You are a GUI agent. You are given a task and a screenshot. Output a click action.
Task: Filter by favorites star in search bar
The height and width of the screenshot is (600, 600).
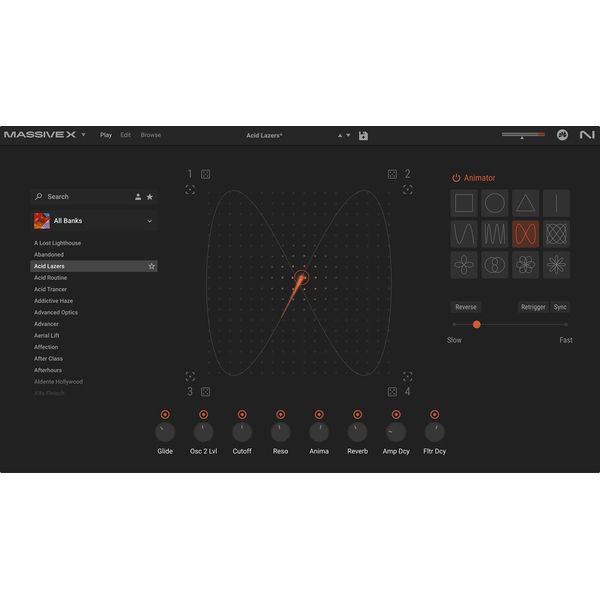click(150, 197)
